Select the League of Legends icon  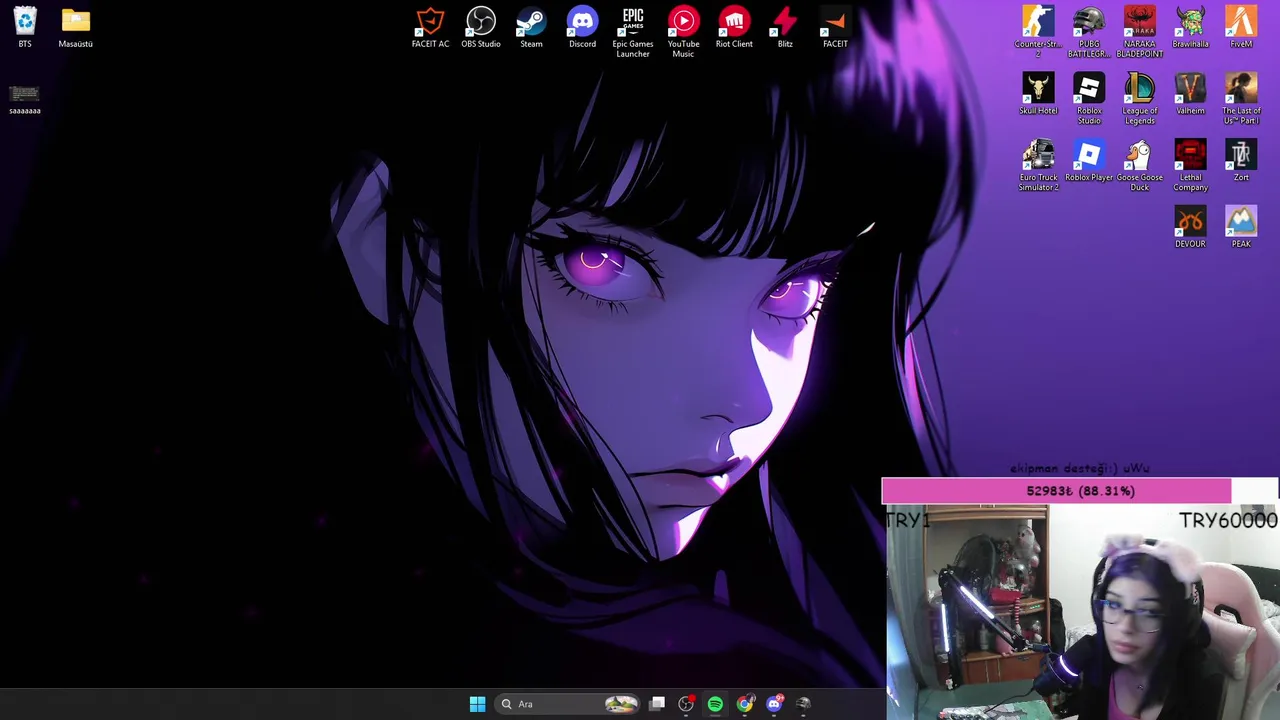[1140, 99]
